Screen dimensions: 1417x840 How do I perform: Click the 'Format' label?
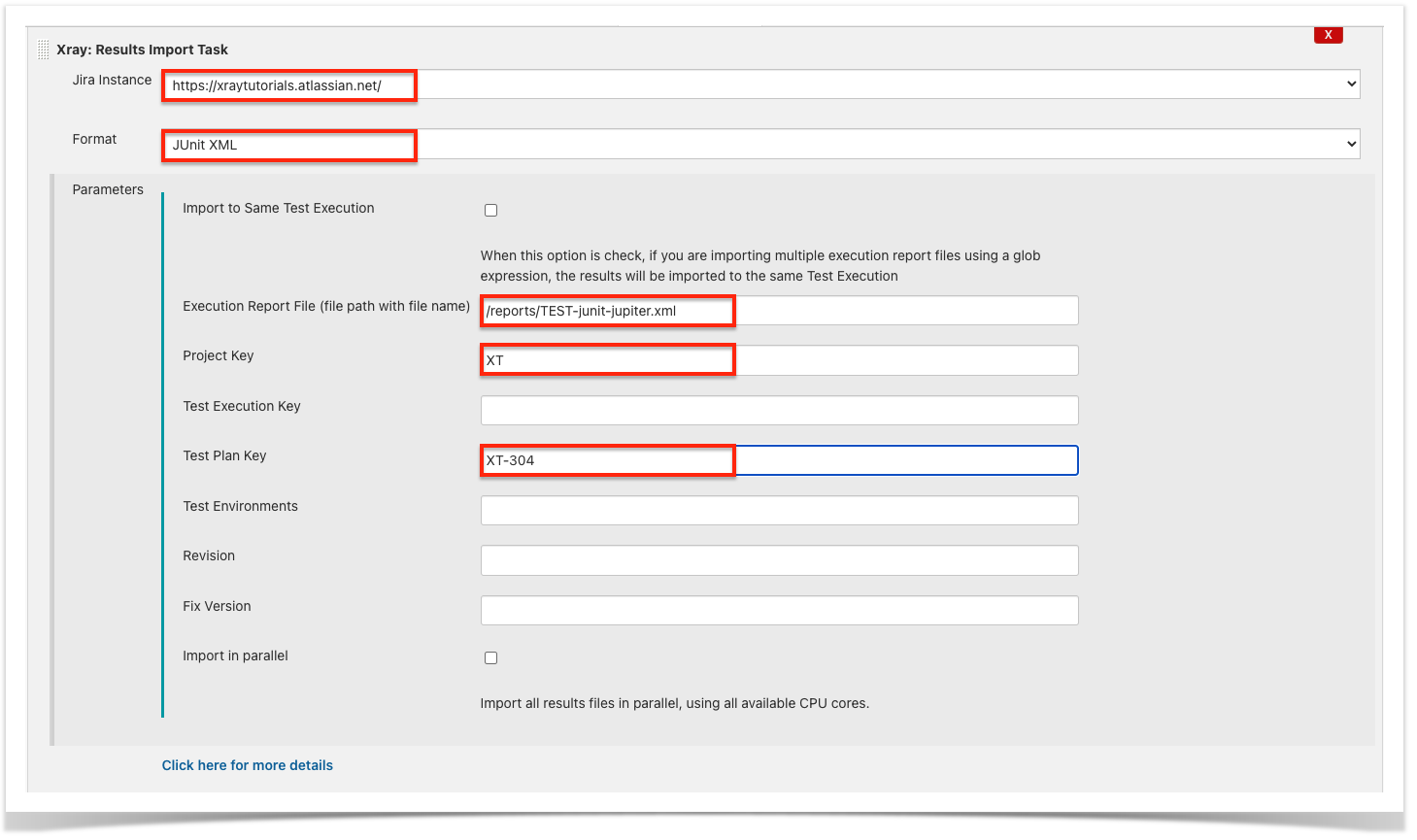coord(94,139)
